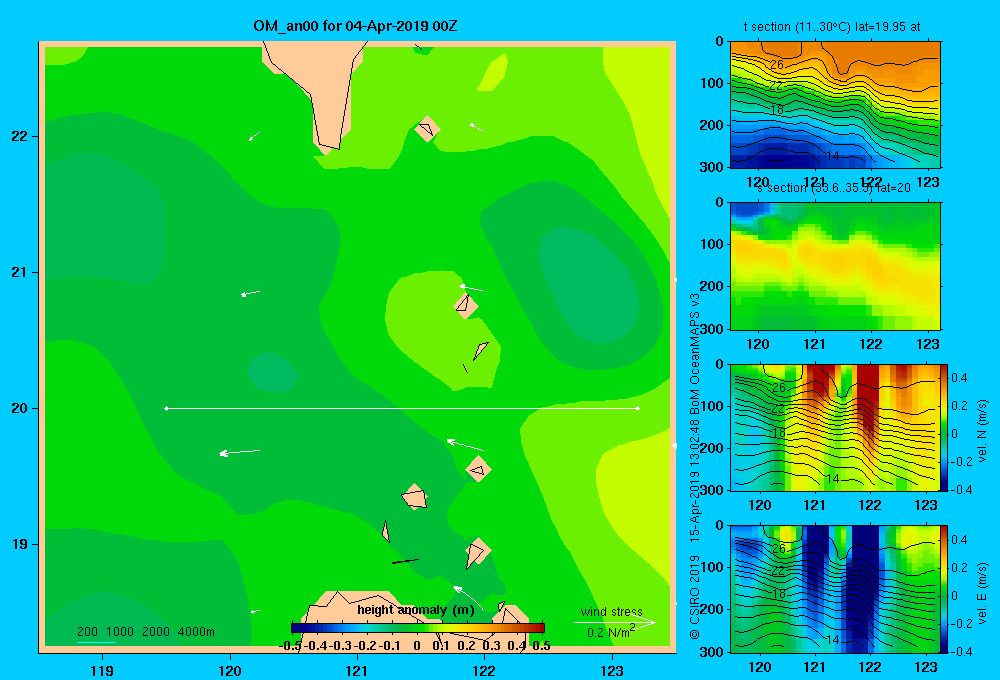Click the 'height anomaly (m)' label
Screen dimensions: 1000x680
[416, 610]
